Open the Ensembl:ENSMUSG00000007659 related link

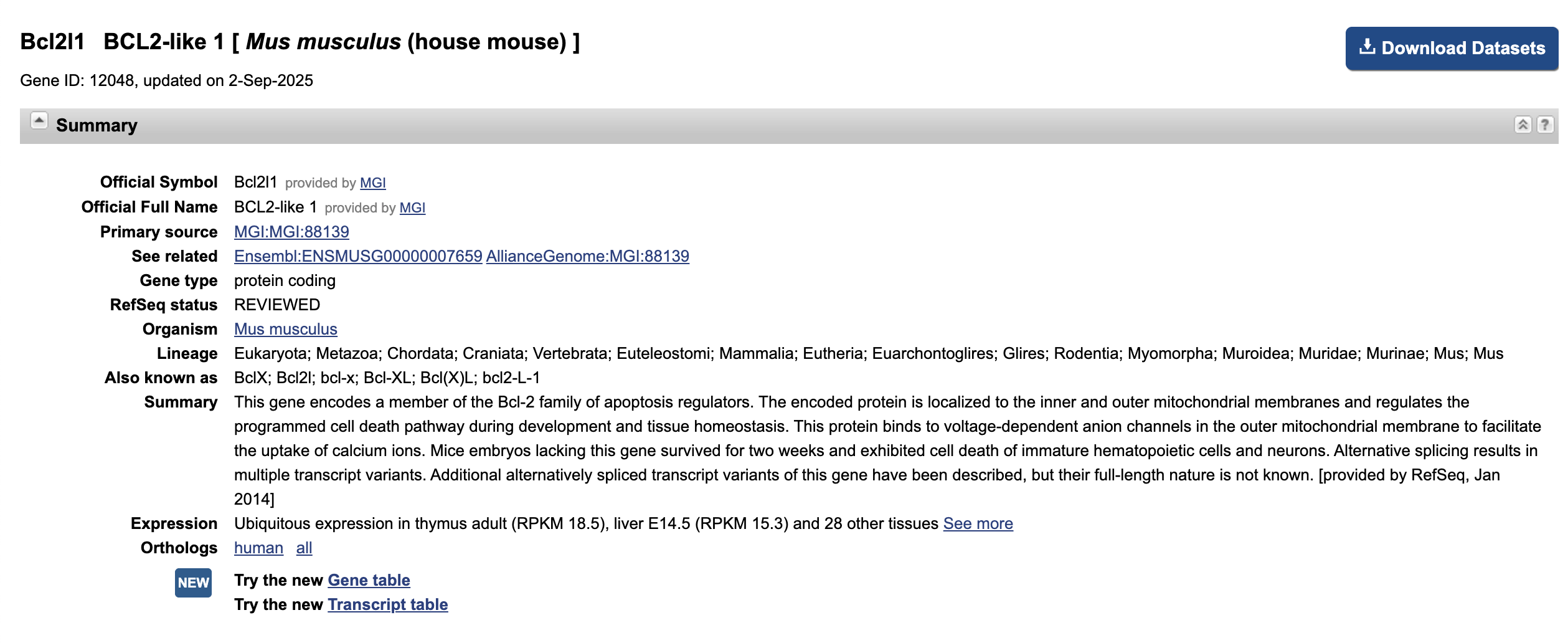356,255
